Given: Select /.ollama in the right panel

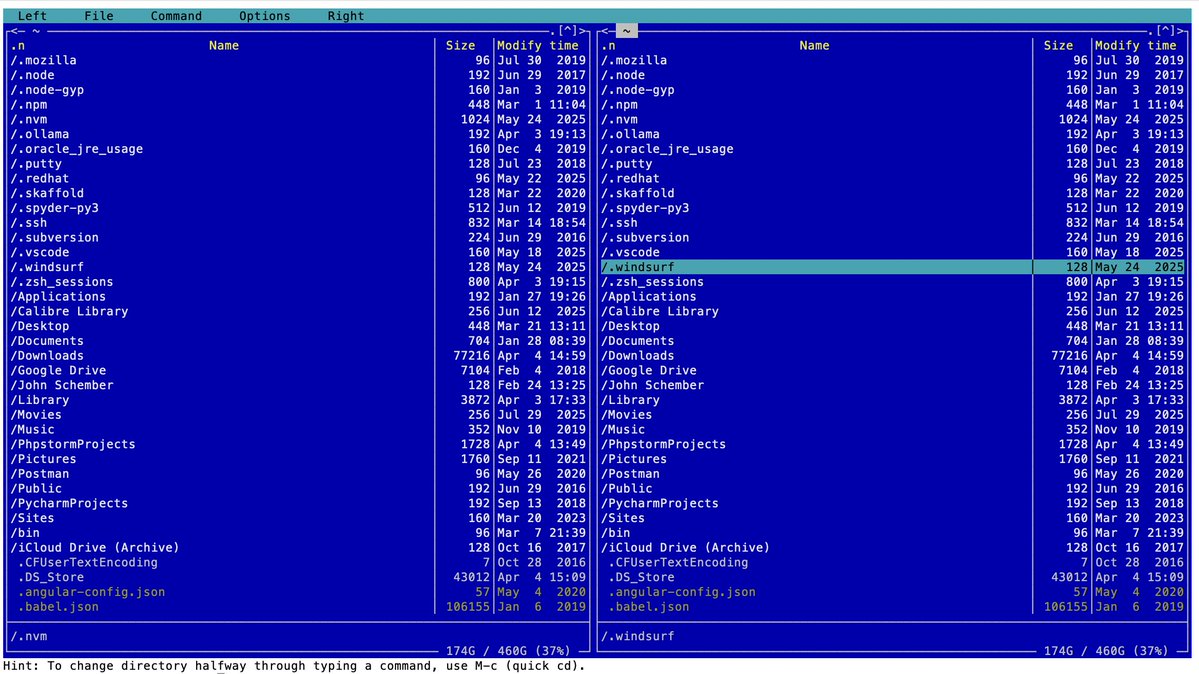Looking at the screenshot, I should (x=892, y=134).
